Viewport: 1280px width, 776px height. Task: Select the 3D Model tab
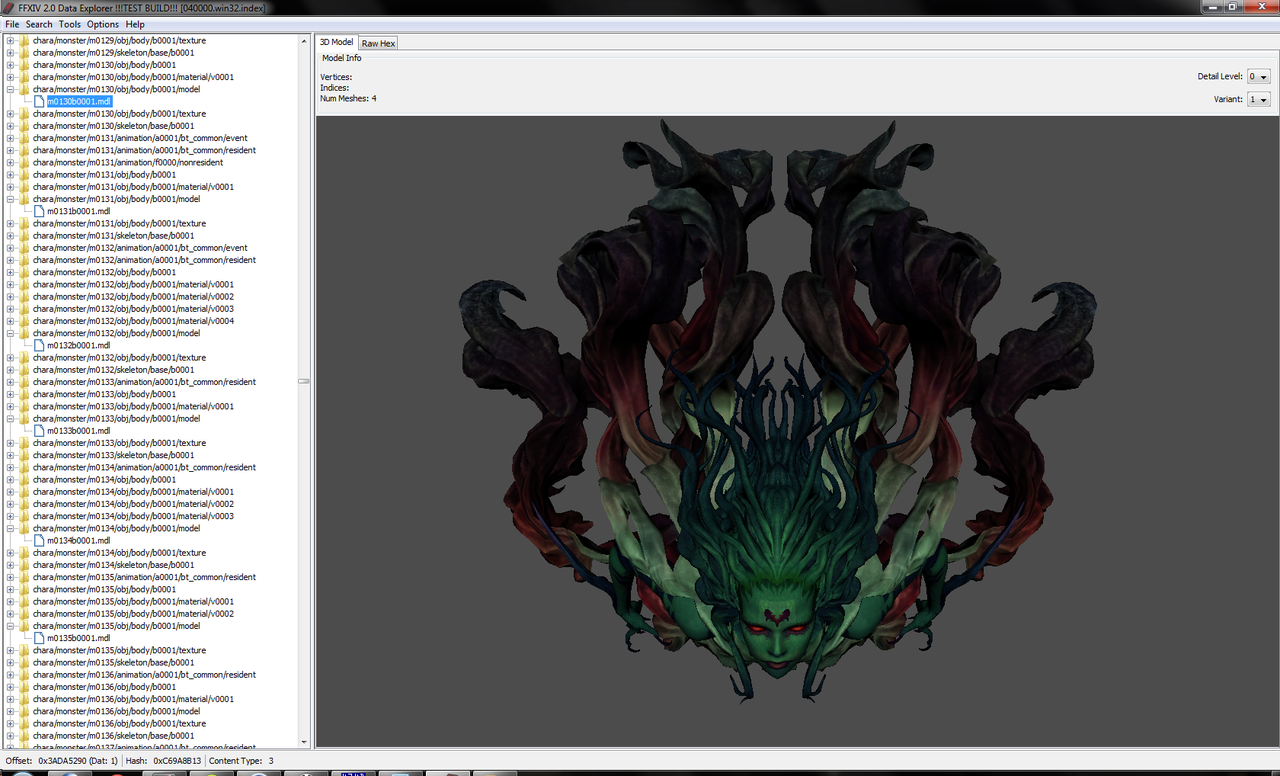click(x=336, y=42)
